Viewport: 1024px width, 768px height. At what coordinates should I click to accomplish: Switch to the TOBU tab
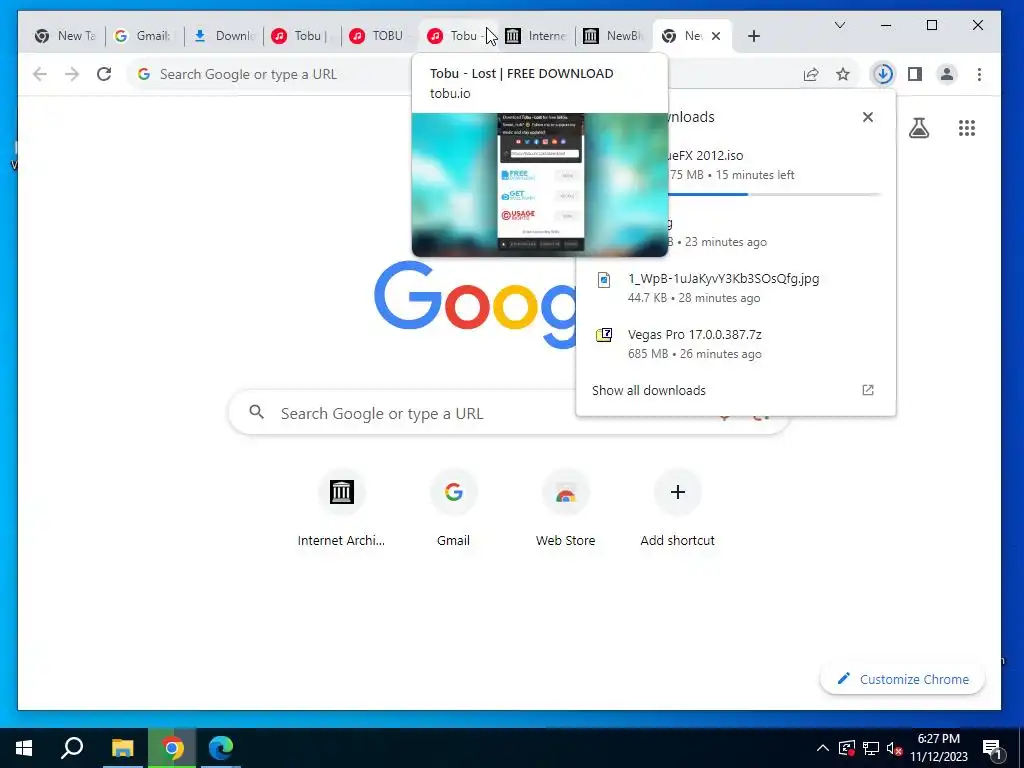(379, 36)
